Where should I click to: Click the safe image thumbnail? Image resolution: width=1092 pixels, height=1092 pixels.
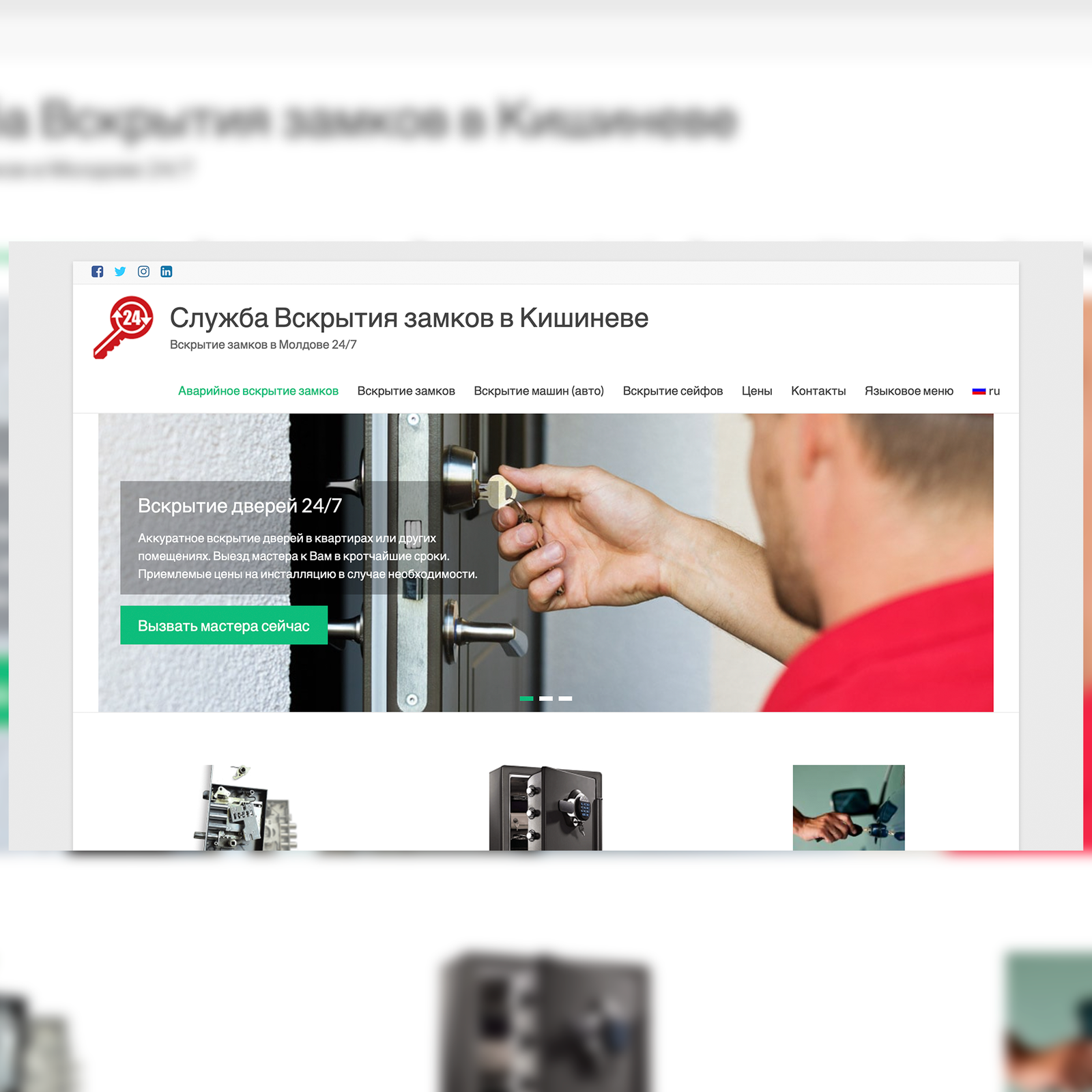tap(545, 807)
